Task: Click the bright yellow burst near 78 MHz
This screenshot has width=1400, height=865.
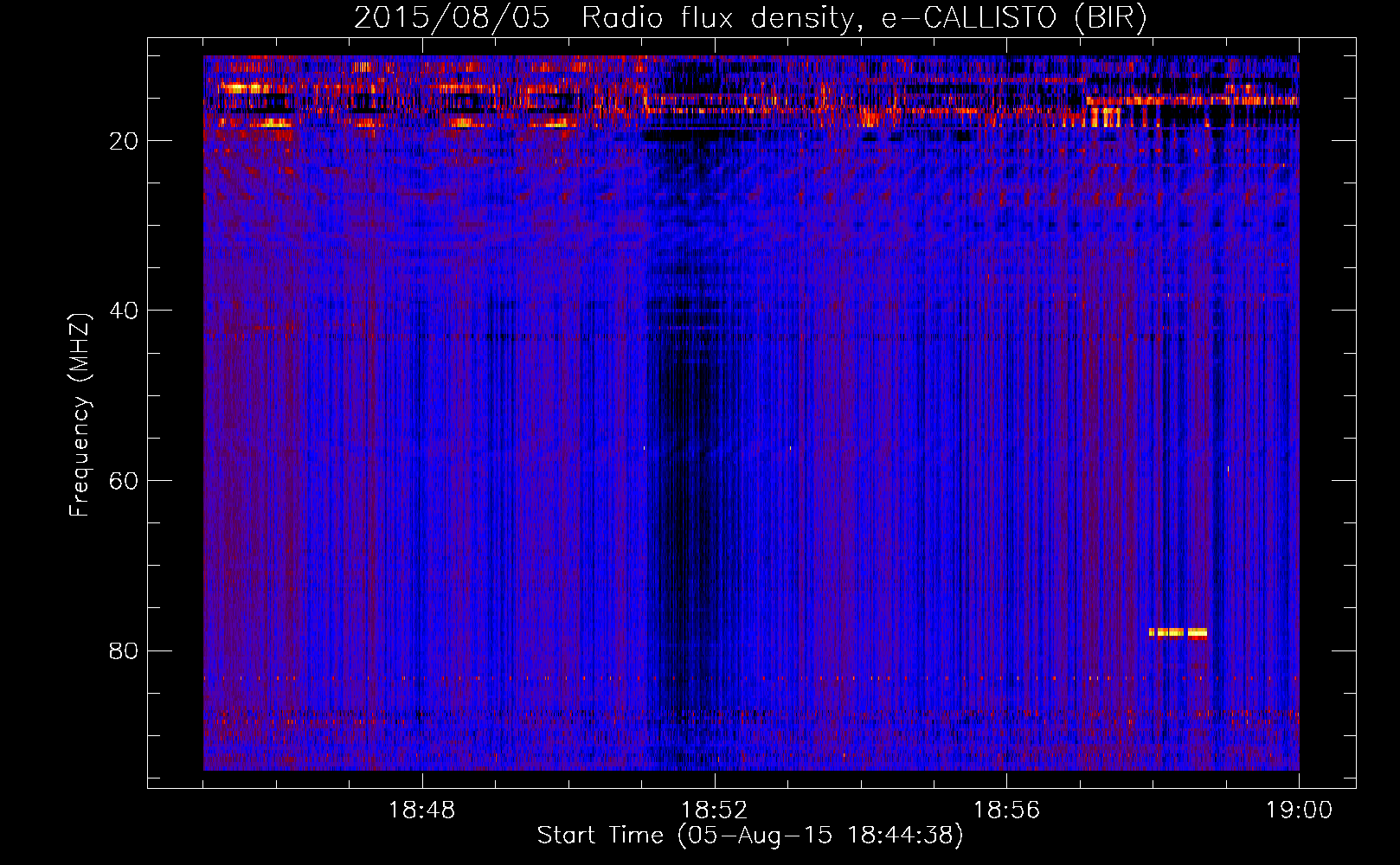Action: [x=1178, y=632]
